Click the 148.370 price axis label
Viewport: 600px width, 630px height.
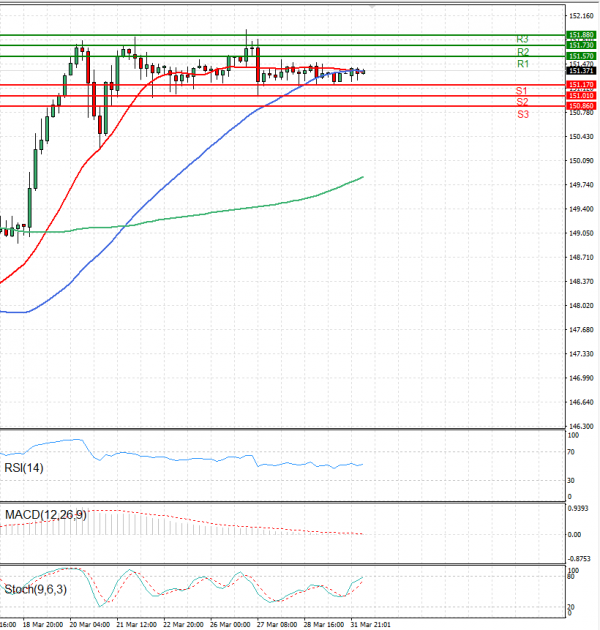point(581,281)
